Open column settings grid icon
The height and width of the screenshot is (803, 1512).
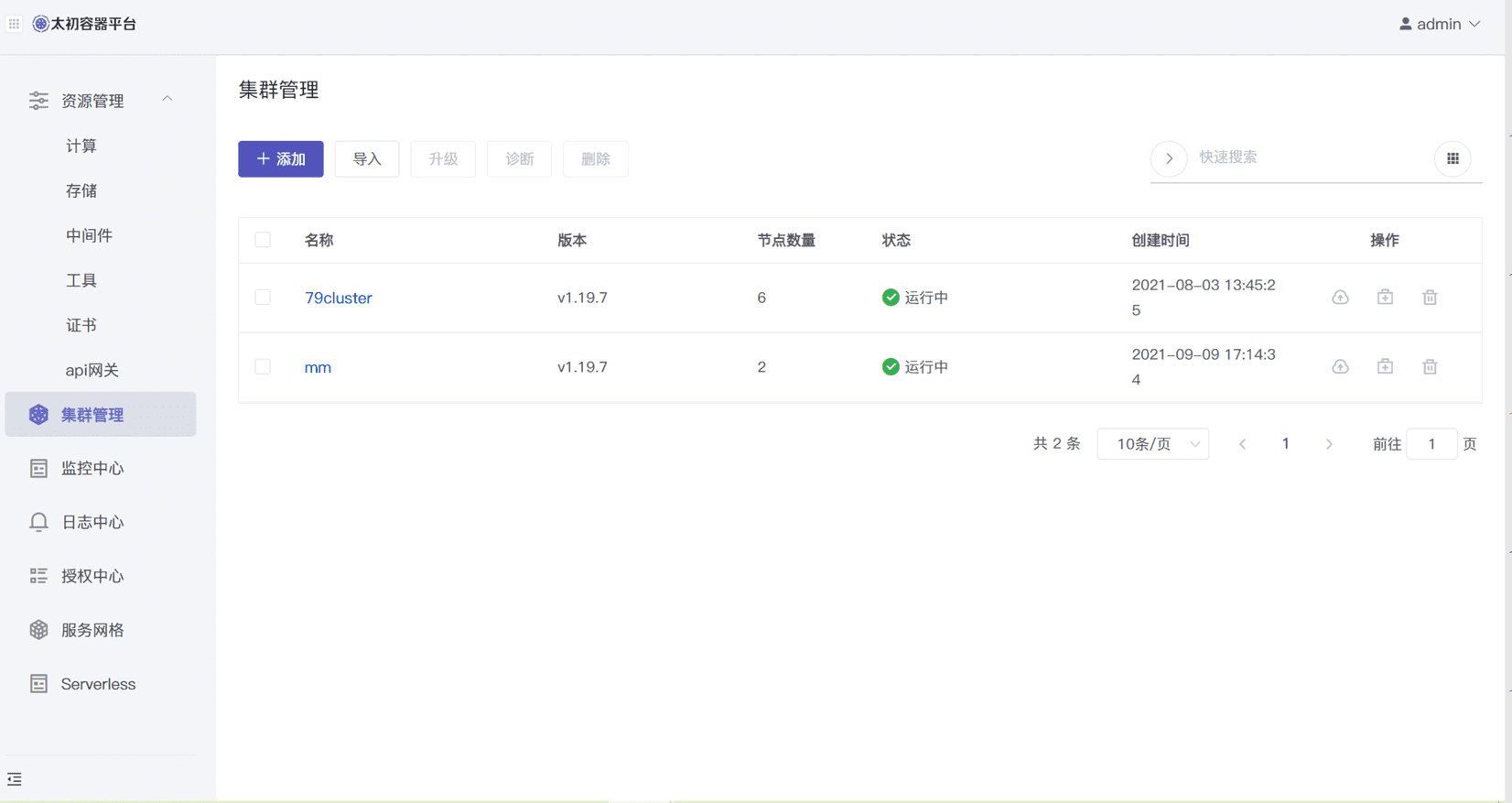tap(1453, 158)
